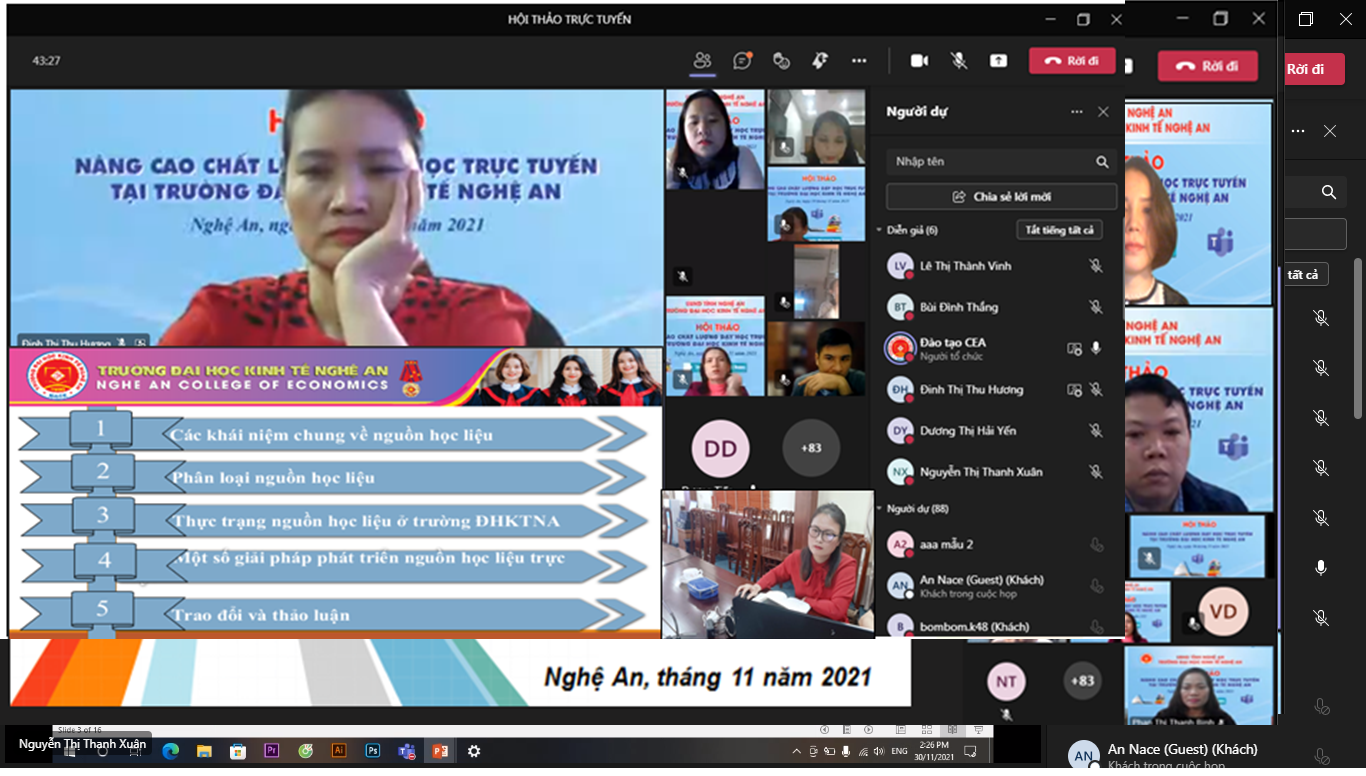The width and height of the screenshot is (1366, 776).
Task: Click the call icon beside bombom.k48
Action: click(1096, 627)
